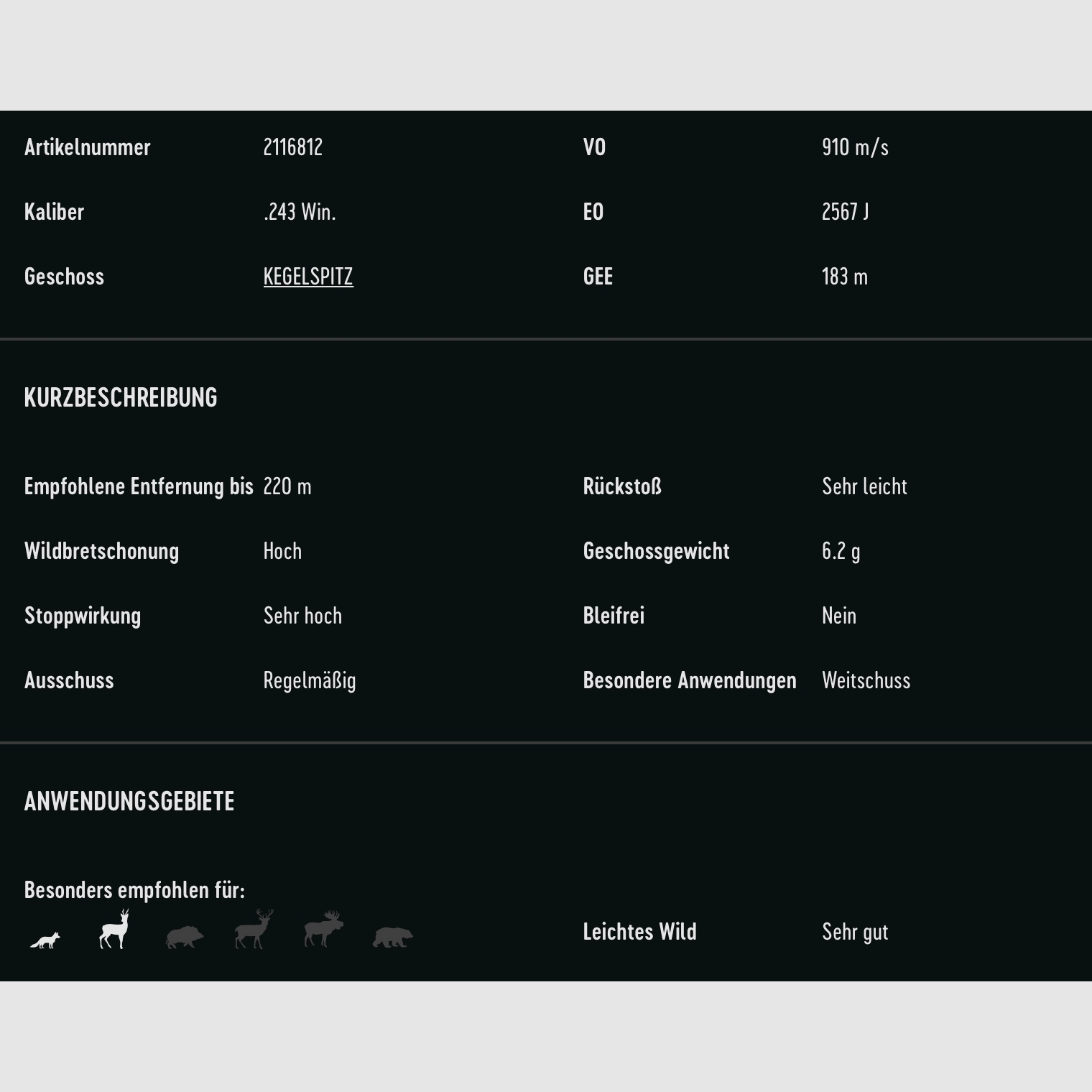Click the E0 value 2567 J
1092x1092 pixels.
pos(845,212)
